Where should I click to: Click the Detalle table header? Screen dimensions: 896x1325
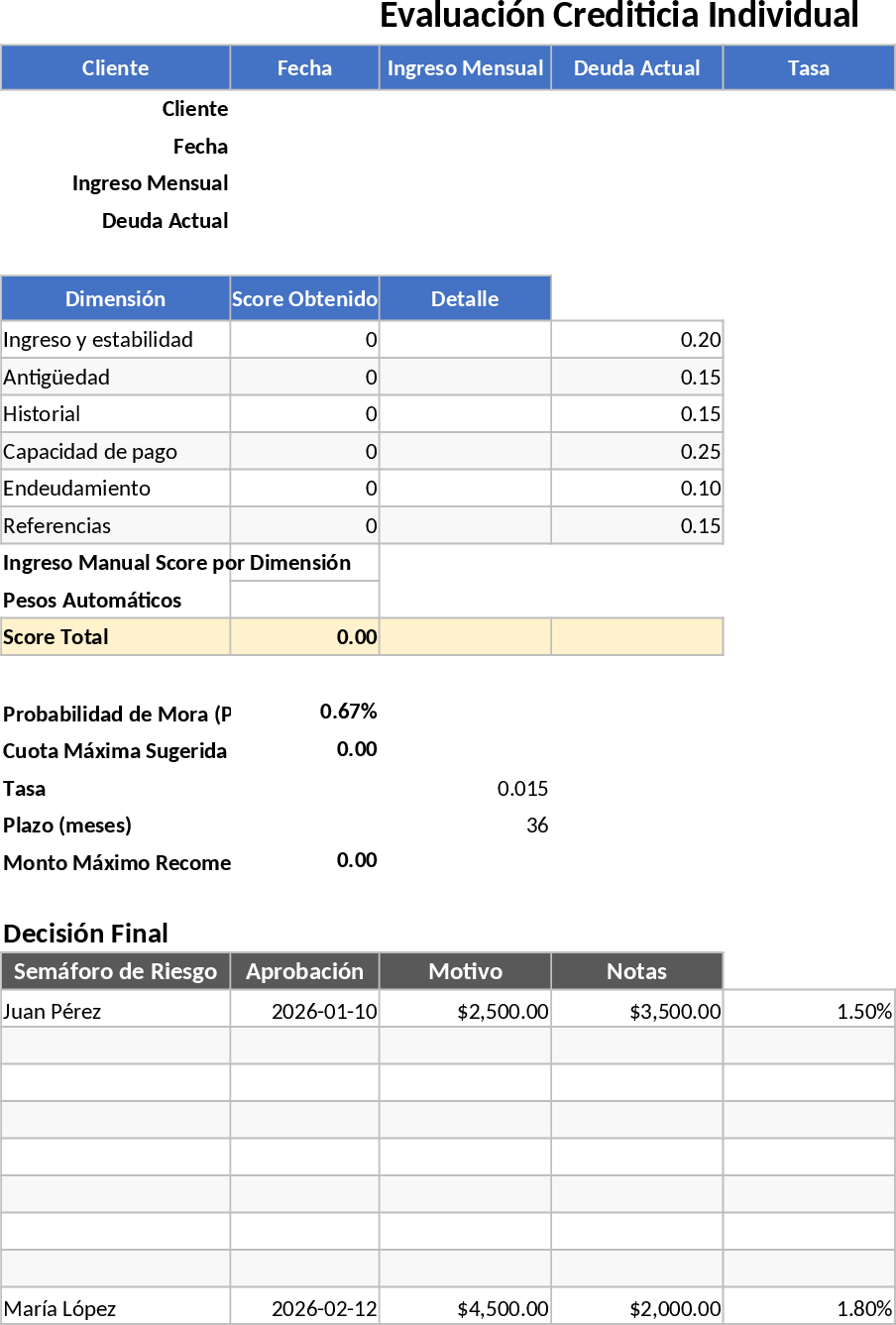coord(465,298)
